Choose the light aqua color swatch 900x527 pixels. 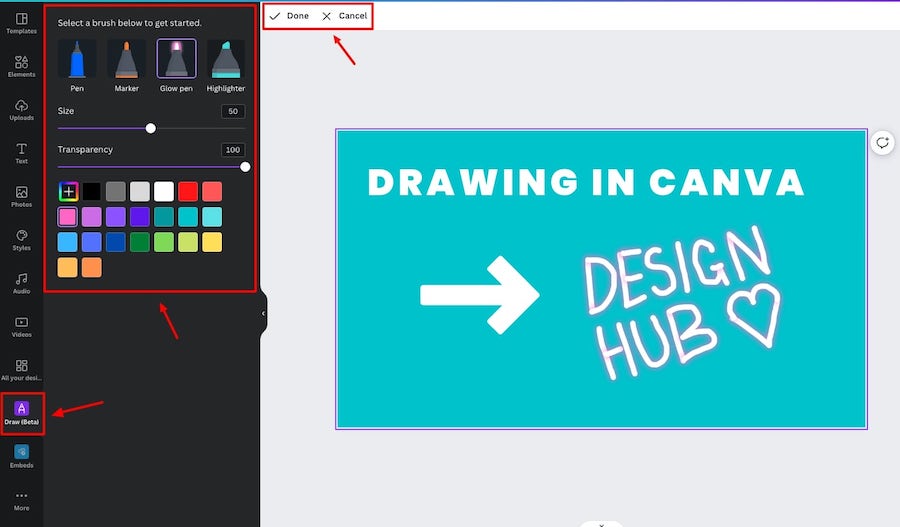[x=212, y=217]
